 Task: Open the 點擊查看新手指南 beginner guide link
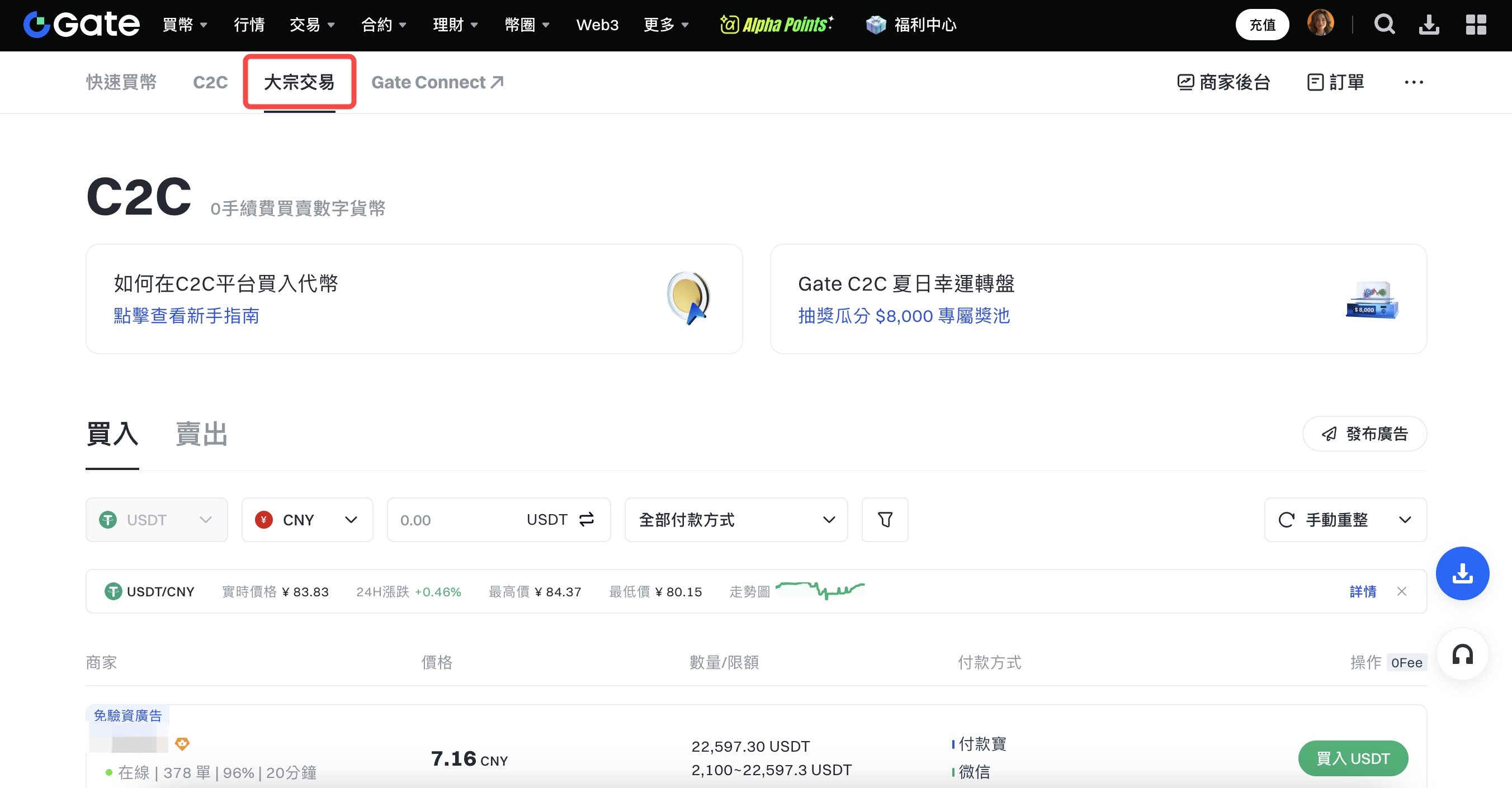pyautogui.click(x=186, y=316)
